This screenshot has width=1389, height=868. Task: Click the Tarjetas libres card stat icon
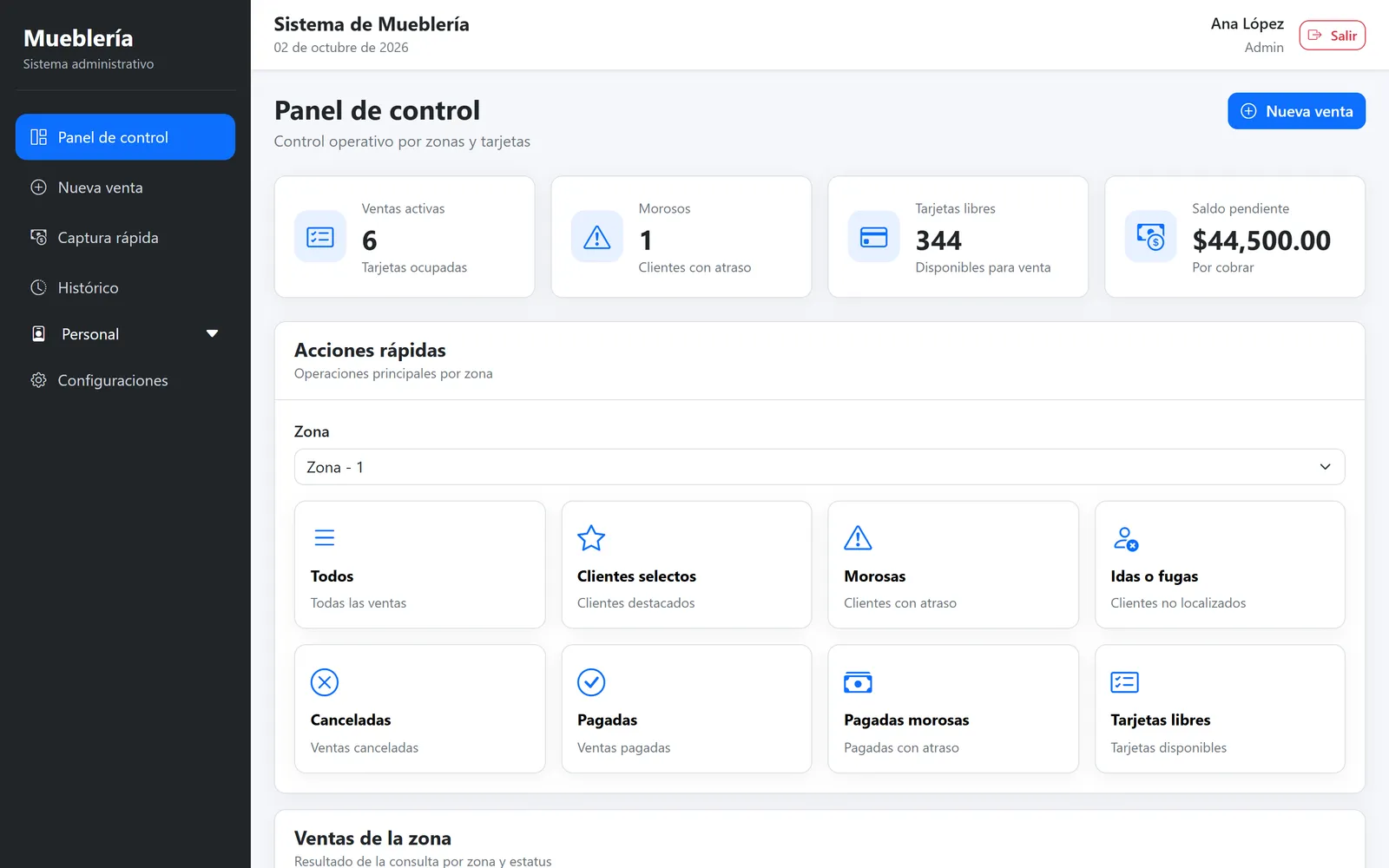click(x=873, y=237)
